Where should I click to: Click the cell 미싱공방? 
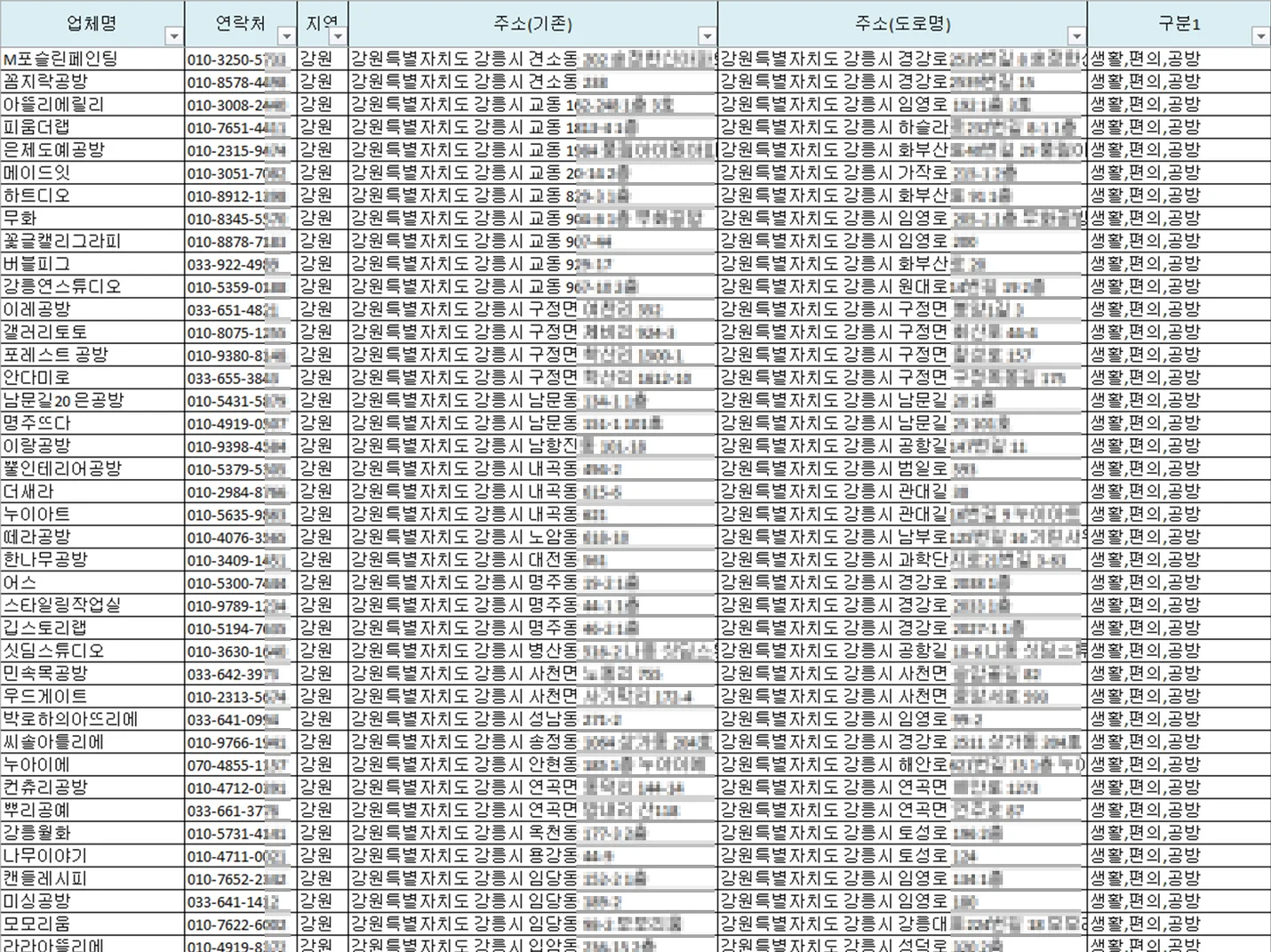click(92, 900)
